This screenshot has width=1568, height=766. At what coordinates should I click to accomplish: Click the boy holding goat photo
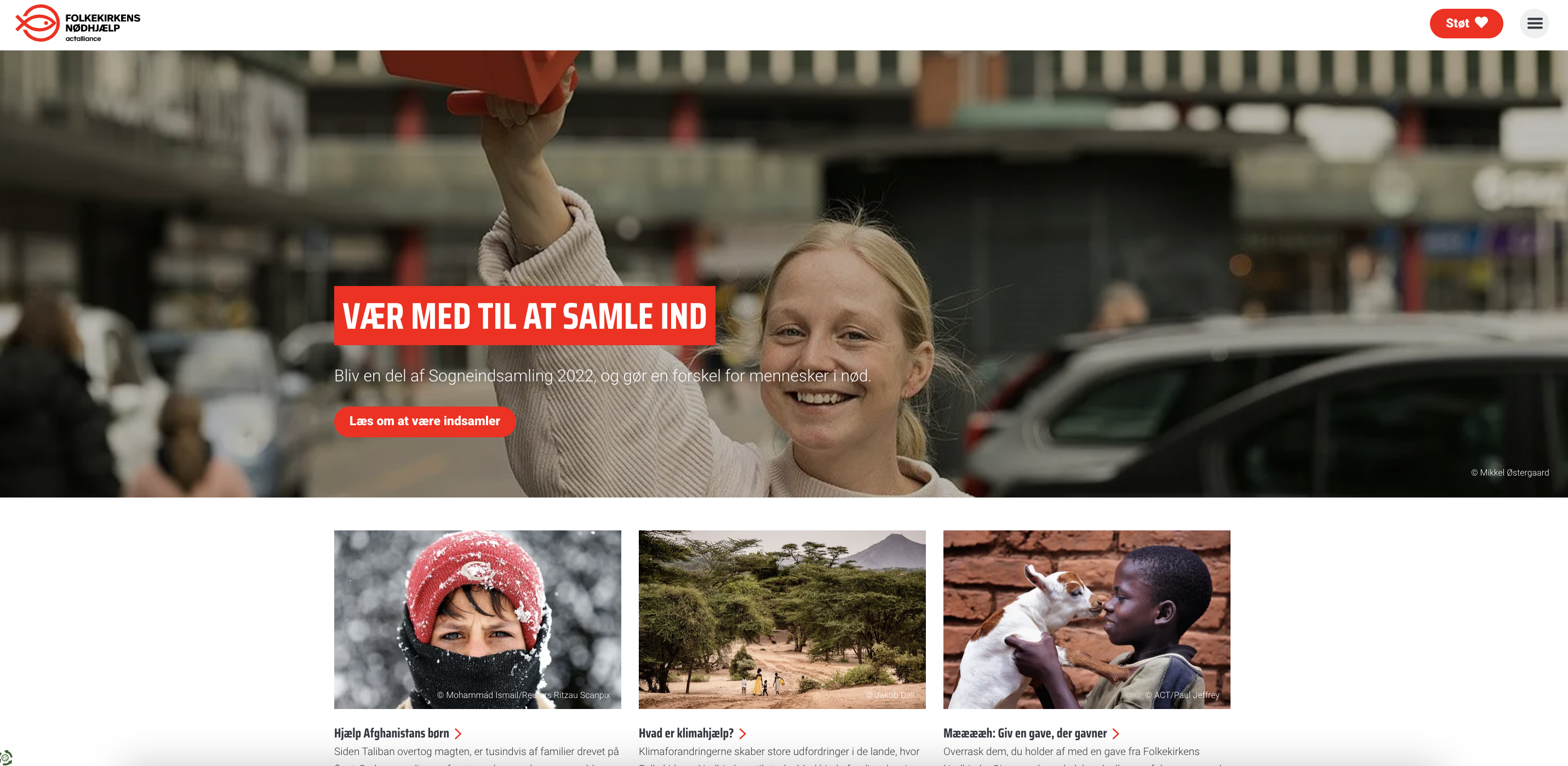[1086, 619]
